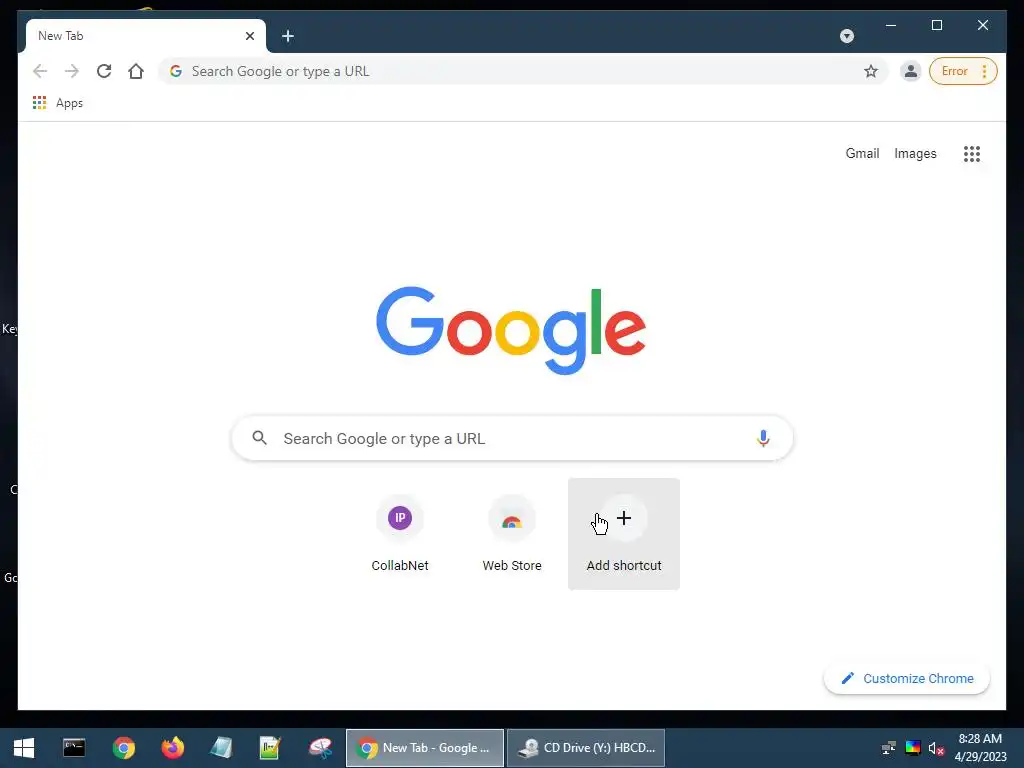Add a new shortcut tile

pos(624,534)
